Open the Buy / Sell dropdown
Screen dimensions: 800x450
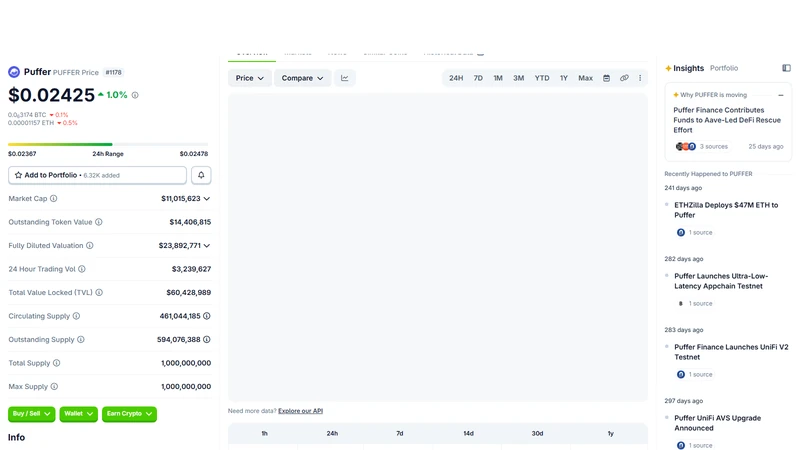point(32,414)
